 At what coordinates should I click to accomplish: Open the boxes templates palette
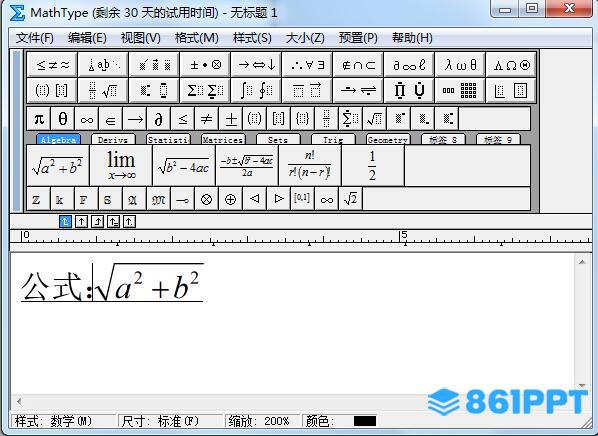(x=511, y=90)
